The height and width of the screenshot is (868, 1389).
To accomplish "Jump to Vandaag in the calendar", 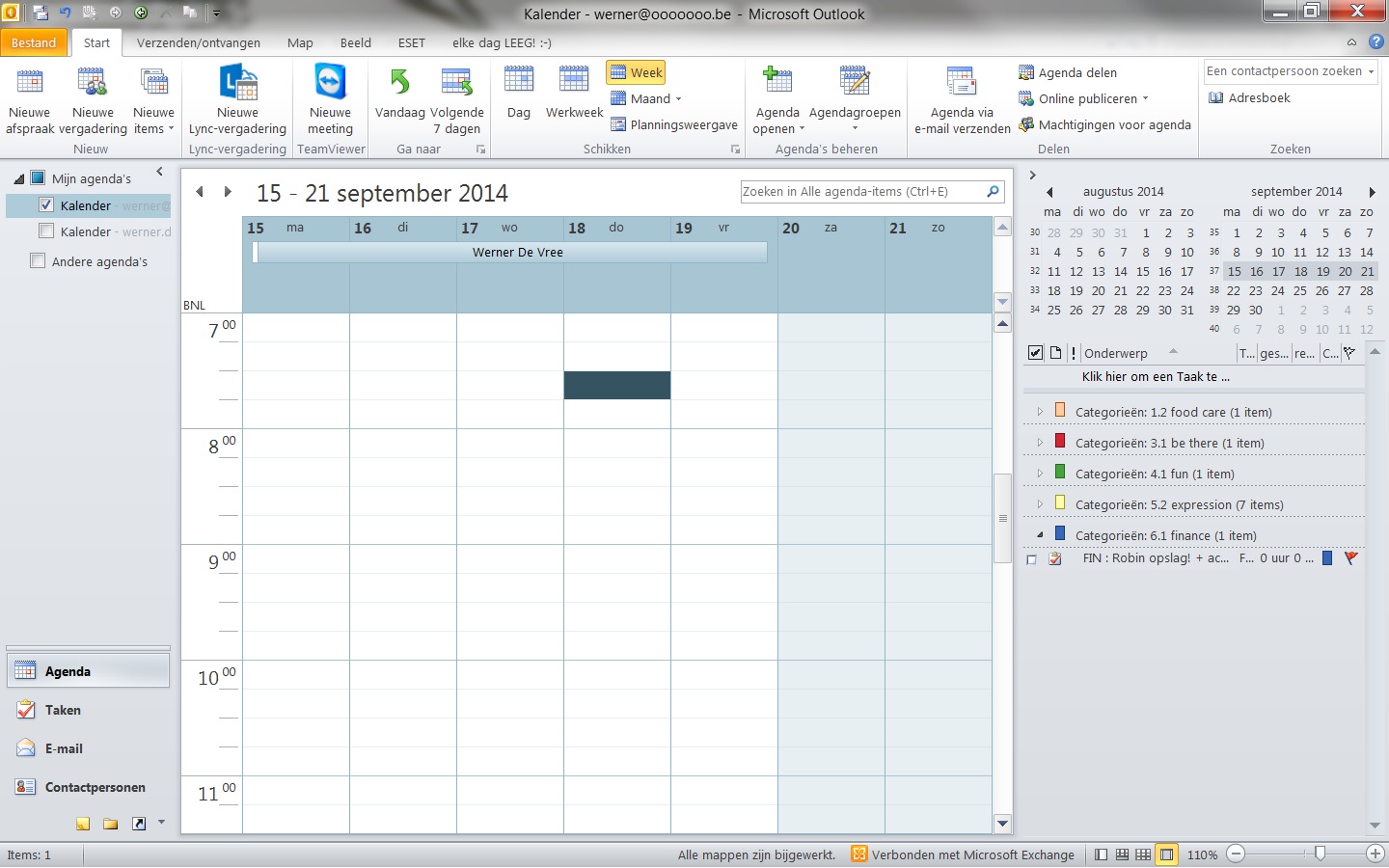I will [x=399, y=84].
